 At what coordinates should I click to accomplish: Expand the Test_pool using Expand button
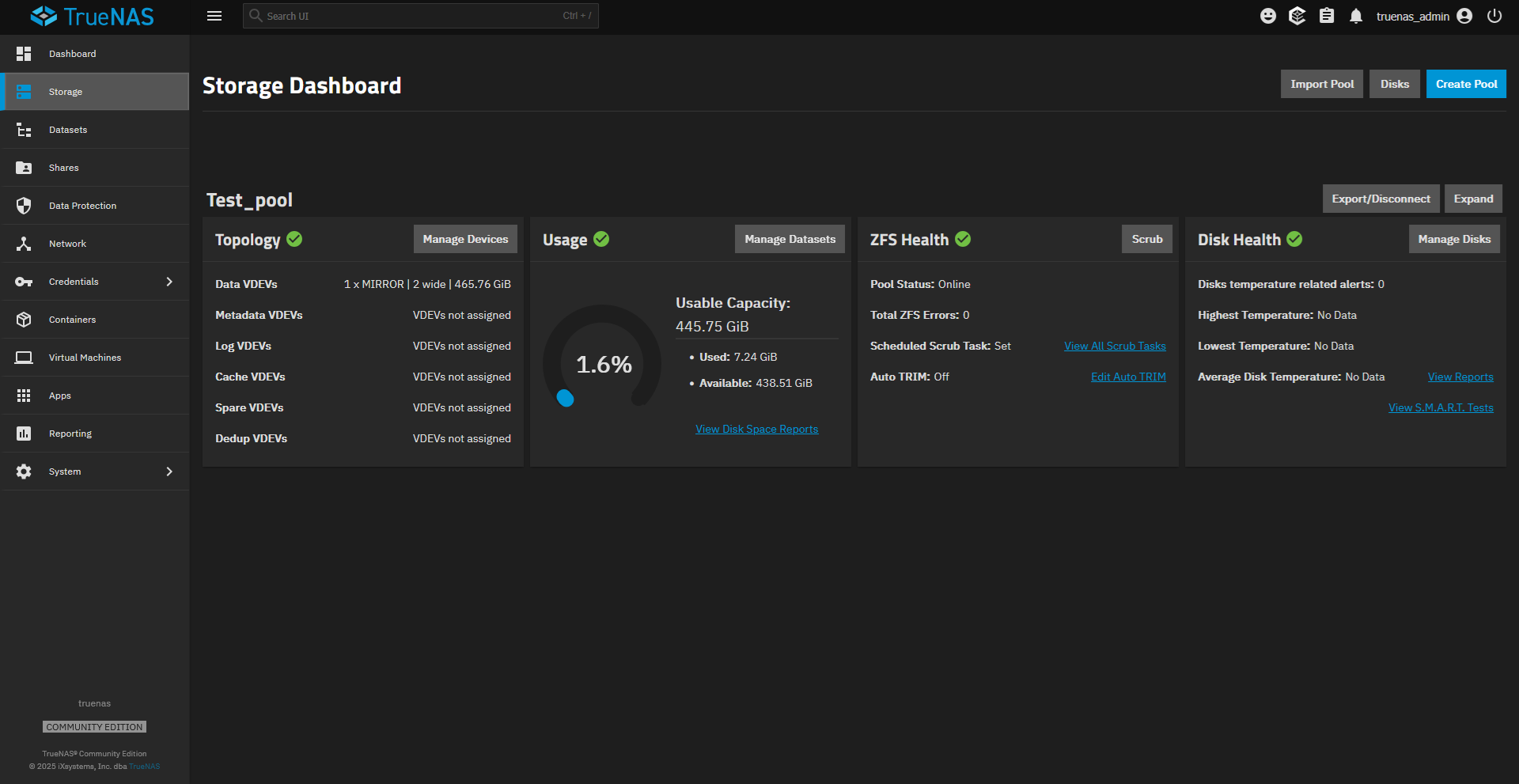pyautogui.click(x=1472, y=199)
